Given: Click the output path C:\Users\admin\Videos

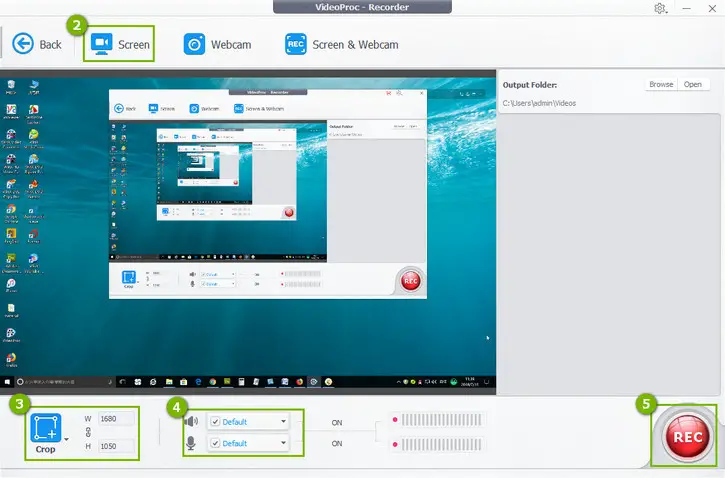Looking at the screenshot, I should point(539,103).
